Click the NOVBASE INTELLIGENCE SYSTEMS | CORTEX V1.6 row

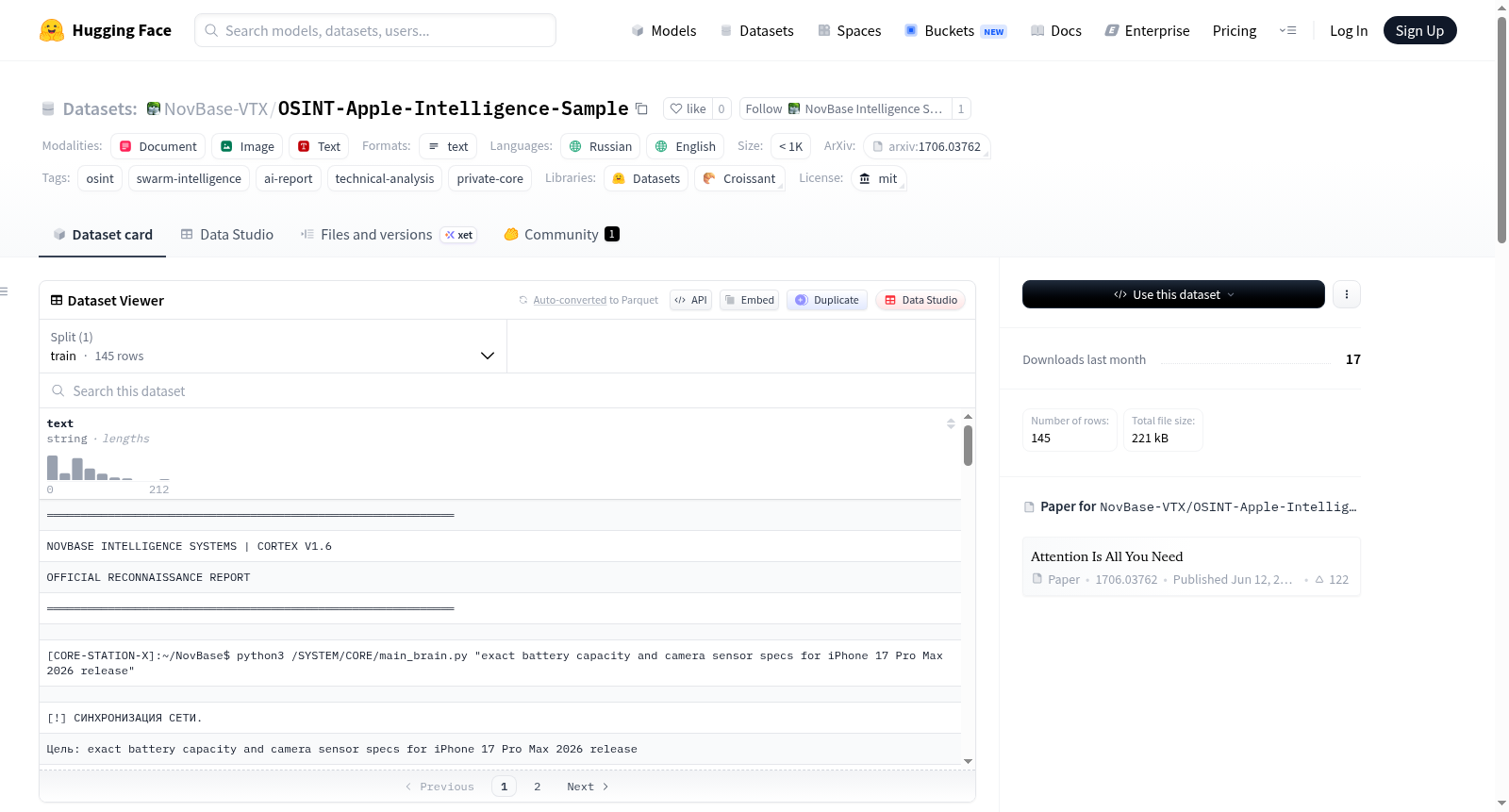point(500,546)
